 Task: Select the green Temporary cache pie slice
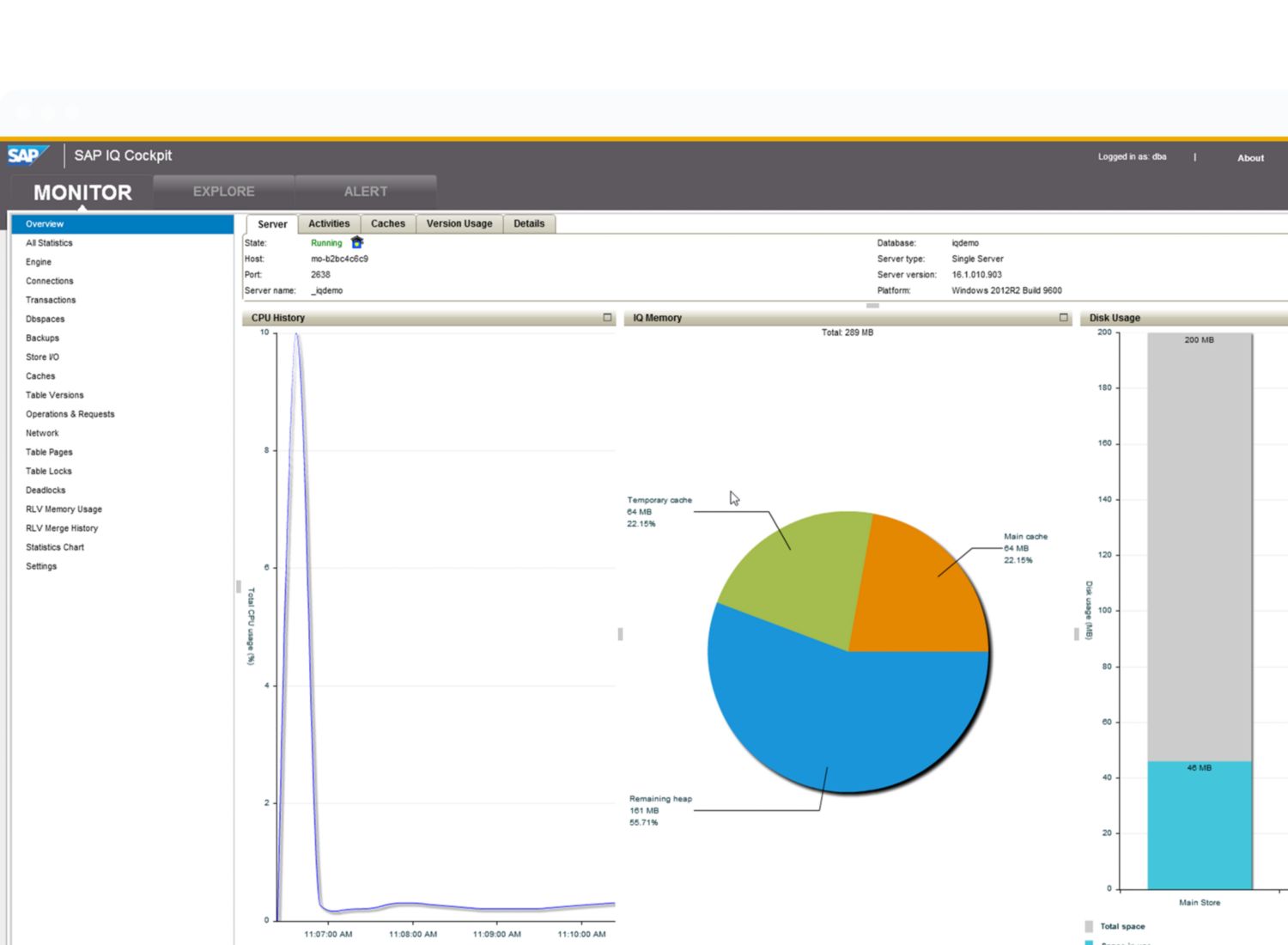(799, 576)
